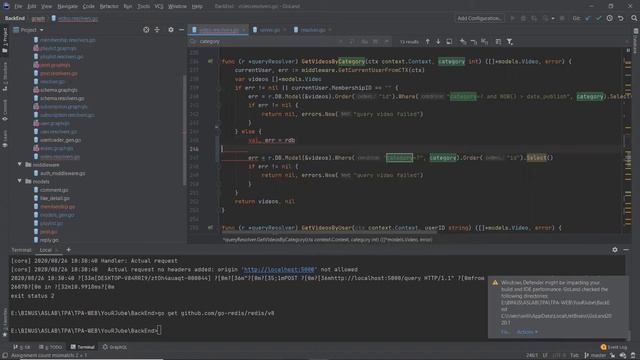Screen dimensions: 640x360
Task: Click the master git branch widget
Action: [595, 356]
